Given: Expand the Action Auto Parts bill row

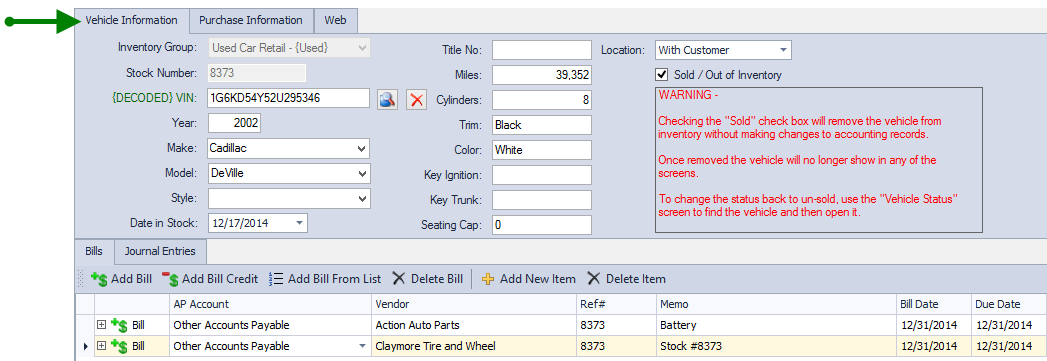Looking at the screenshot, I should coord(101,325).
